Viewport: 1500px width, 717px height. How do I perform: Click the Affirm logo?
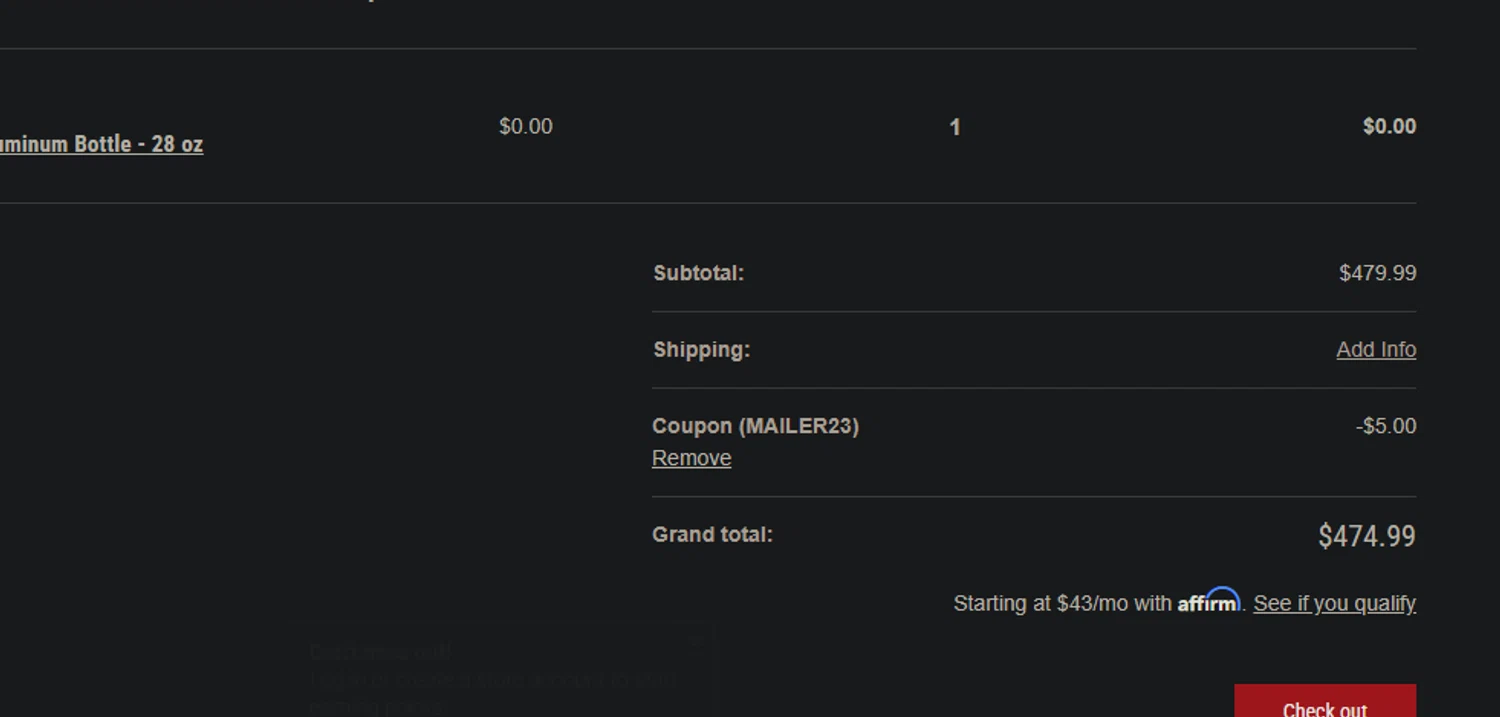(x=1208, y=601)
